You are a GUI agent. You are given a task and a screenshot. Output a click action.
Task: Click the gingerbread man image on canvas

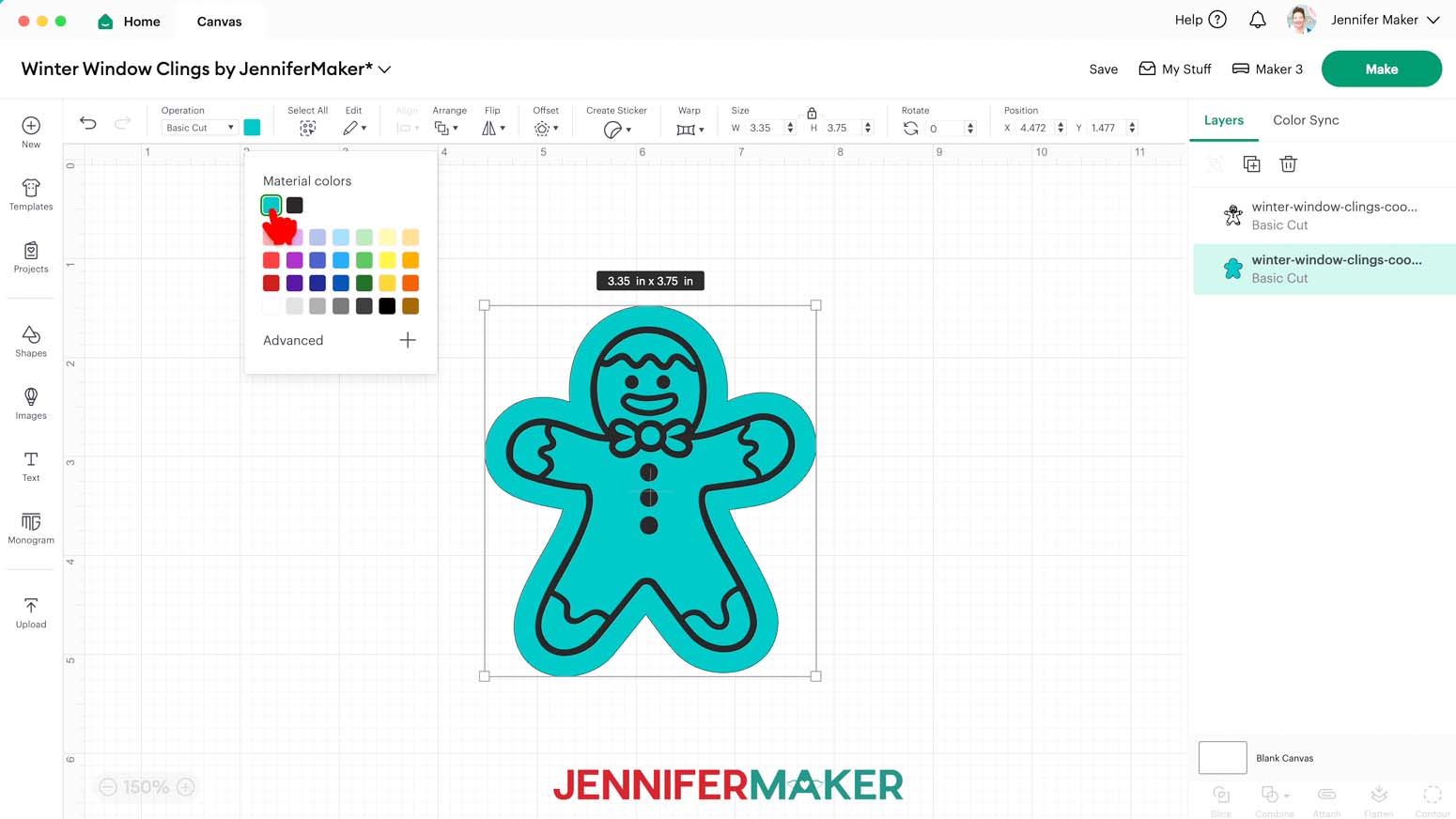650,490
